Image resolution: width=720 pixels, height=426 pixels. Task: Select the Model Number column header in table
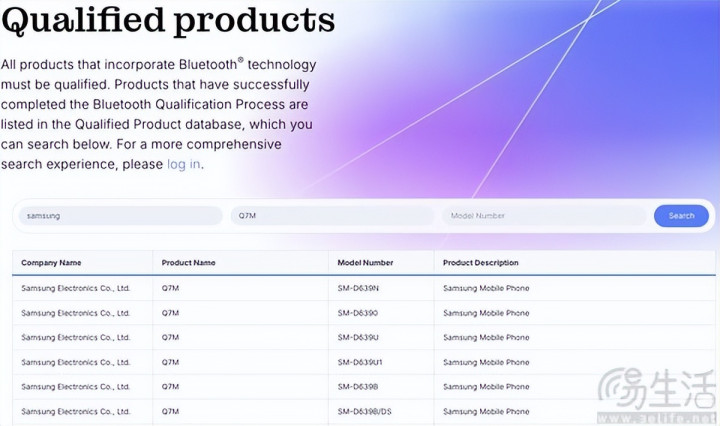tap(365, 263)
